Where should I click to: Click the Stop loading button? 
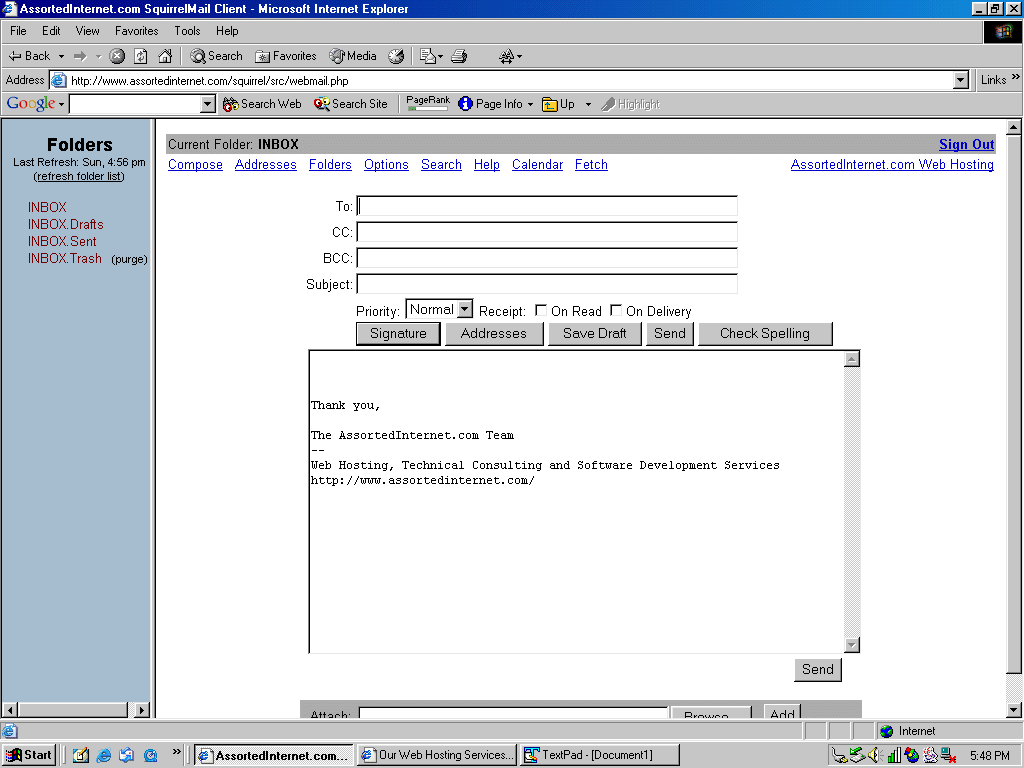click(117, 56)
